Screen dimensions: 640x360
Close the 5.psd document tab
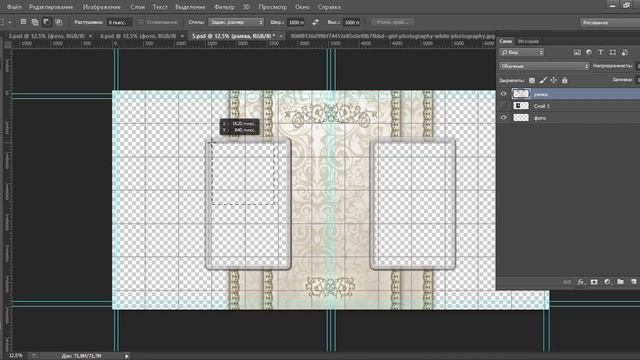[x=281, y=36]
